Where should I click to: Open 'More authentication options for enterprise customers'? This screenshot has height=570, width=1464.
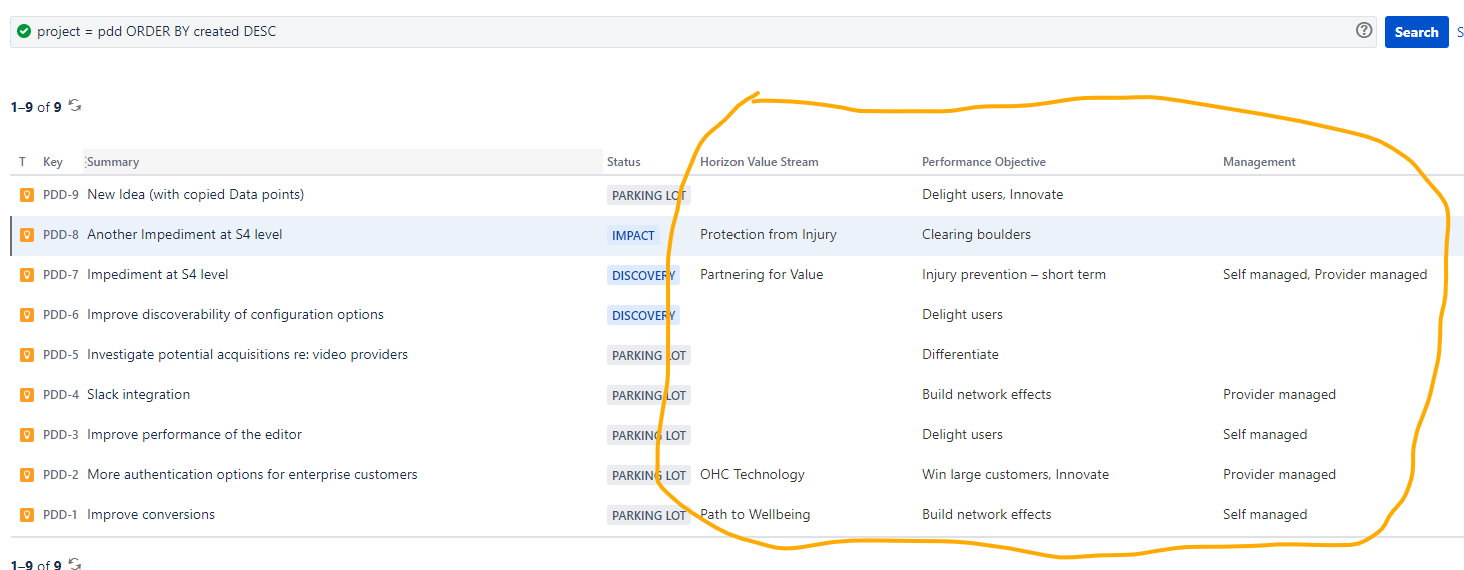coord(252,475)
